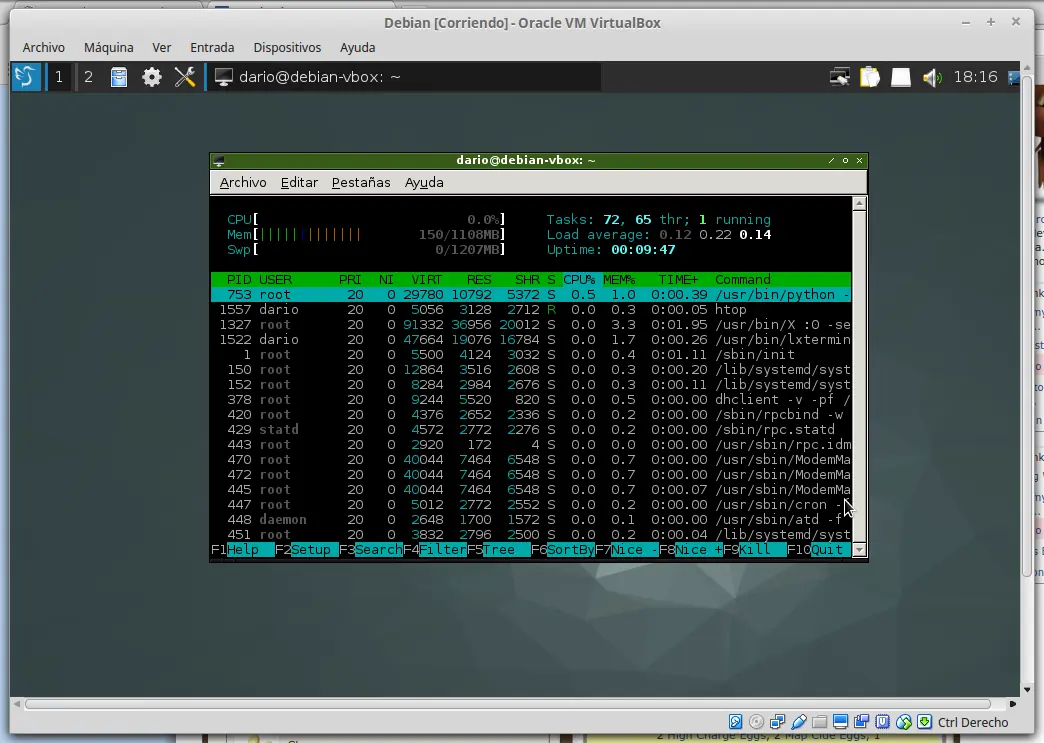Click the display monitor indicator icon
1044x743 pixels.
click(x=840, y=722)
